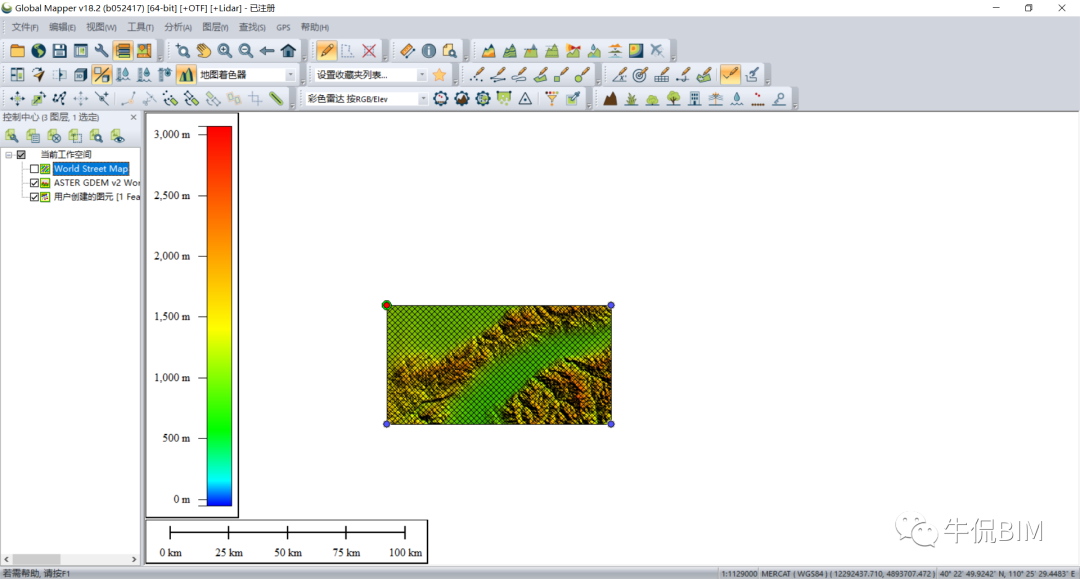Enable the World Street Map layer checkbox
Screen dimensions: 1080x579
34,169
